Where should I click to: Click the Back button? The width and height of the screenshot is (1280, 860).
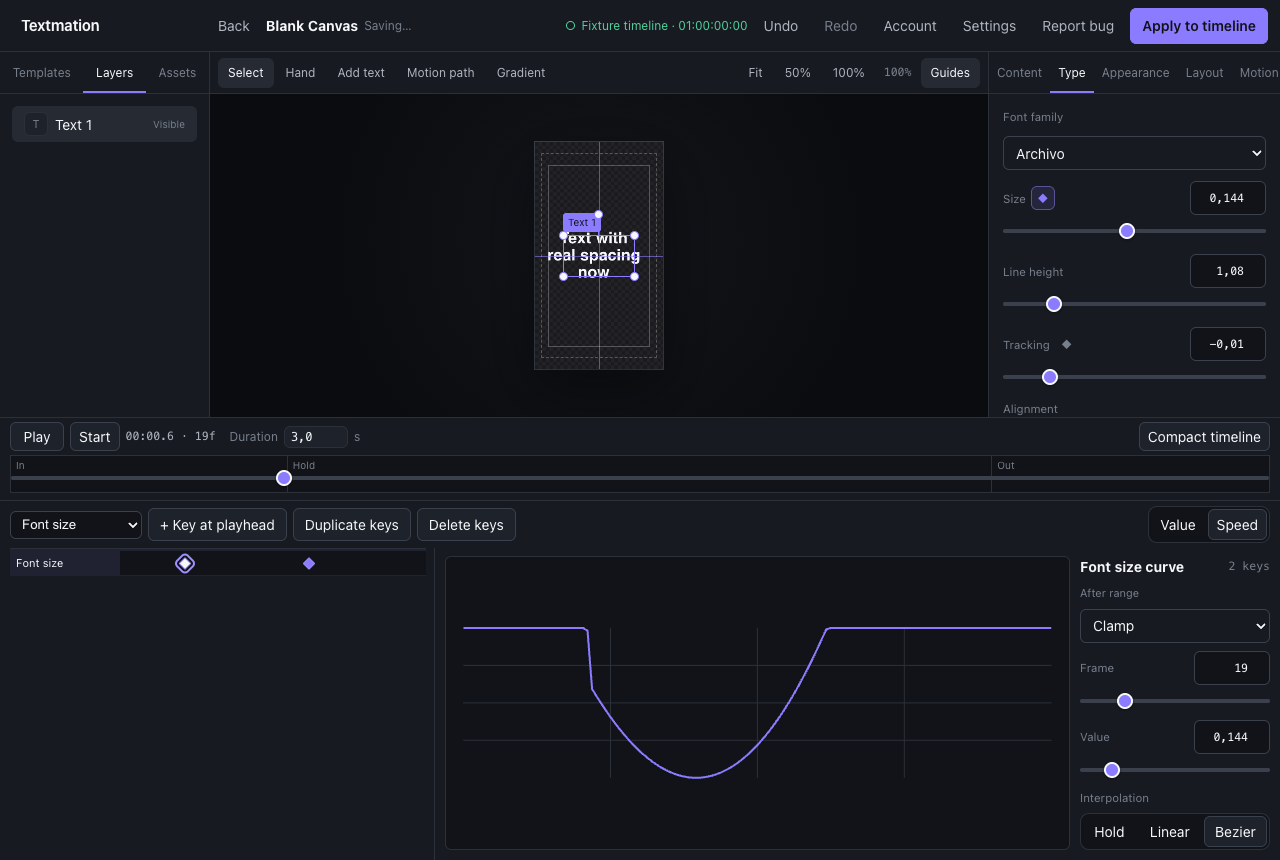(x=234, y=26)
